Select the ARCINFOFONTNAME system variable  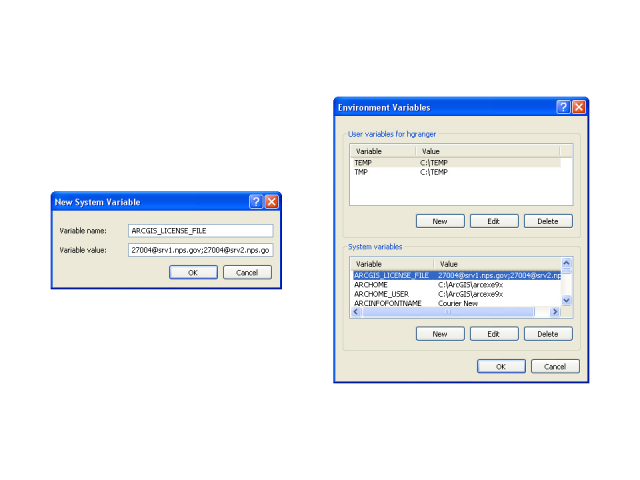456,303
